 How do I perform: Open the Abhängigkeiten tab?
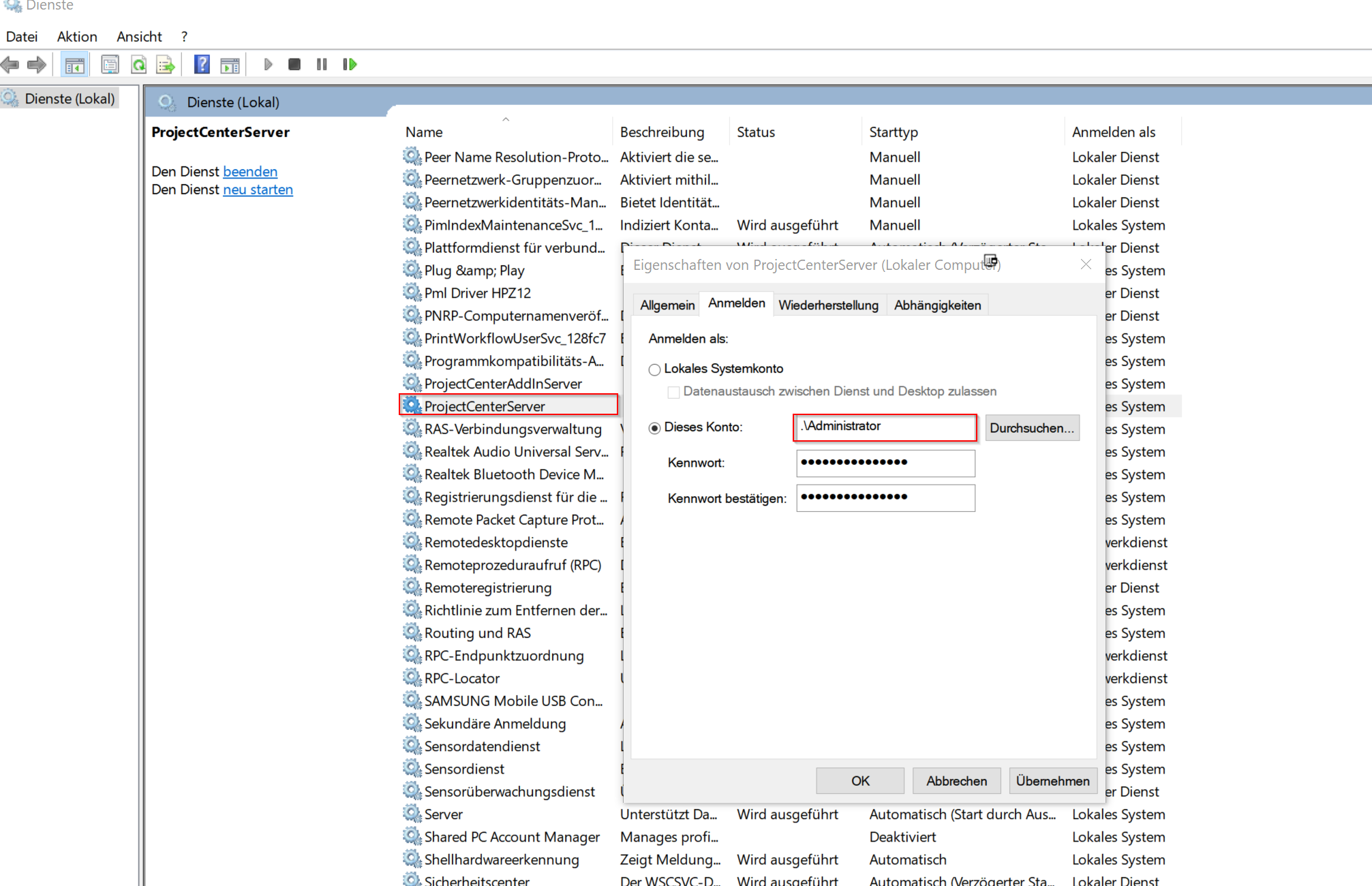coord(937,305)
